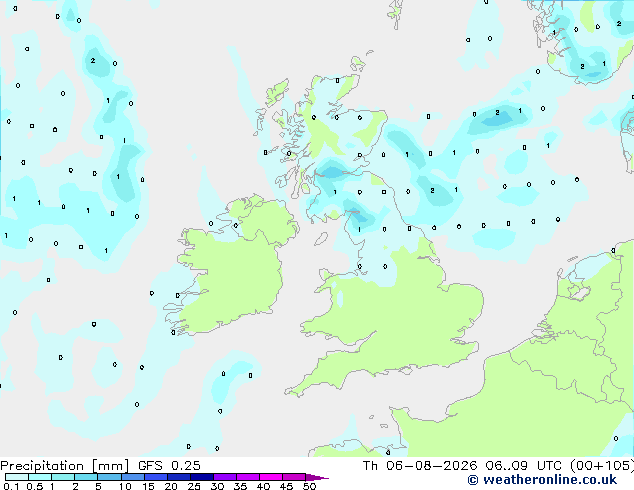Screen dimensions: 634x490
Task: Click the "Precipitation" title word
Action: tap(42, 466)
